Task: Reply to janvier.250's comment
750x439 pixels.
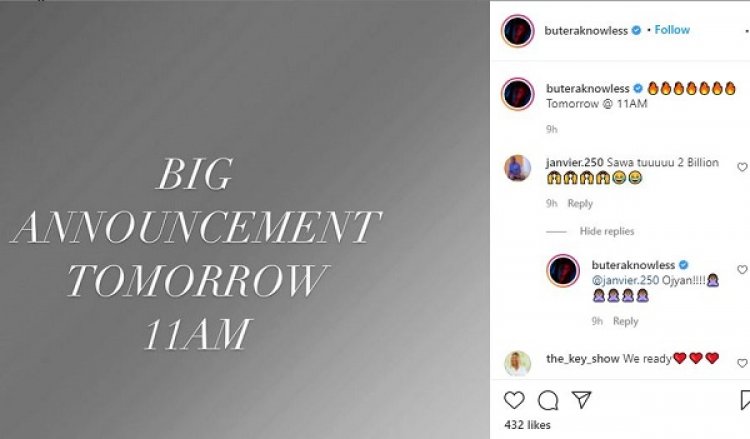Action: [x=580, y=204]
